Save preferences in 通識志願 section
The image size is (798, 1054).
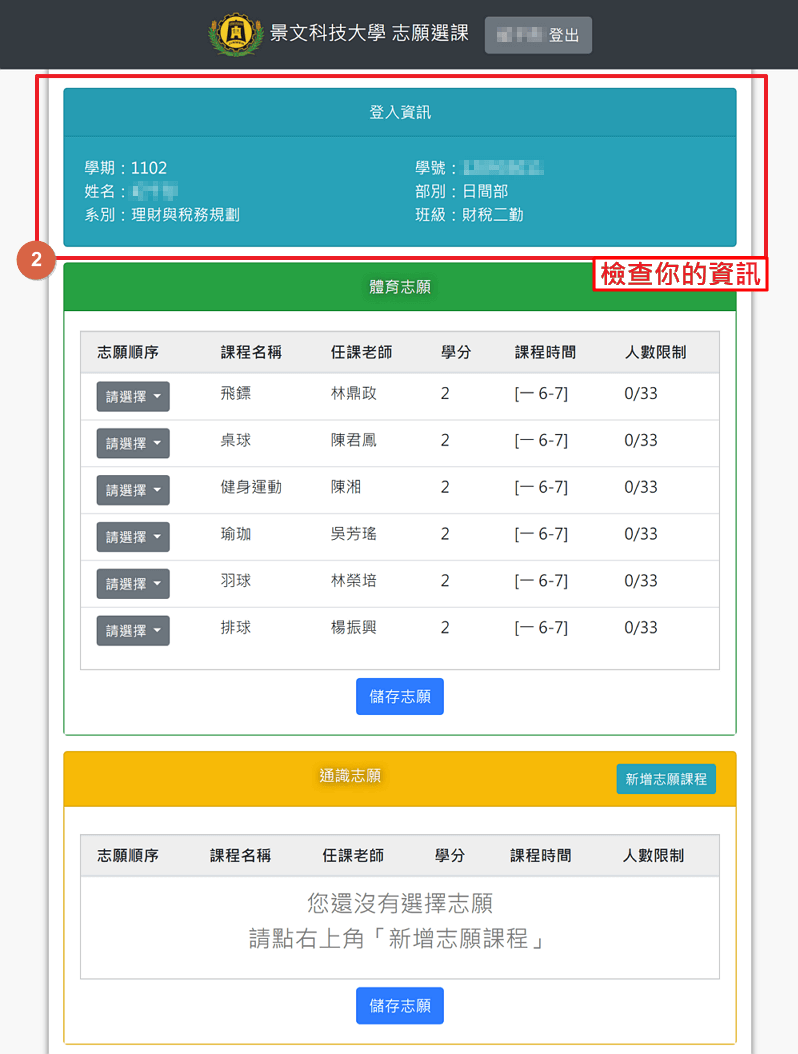[399, 1006]
